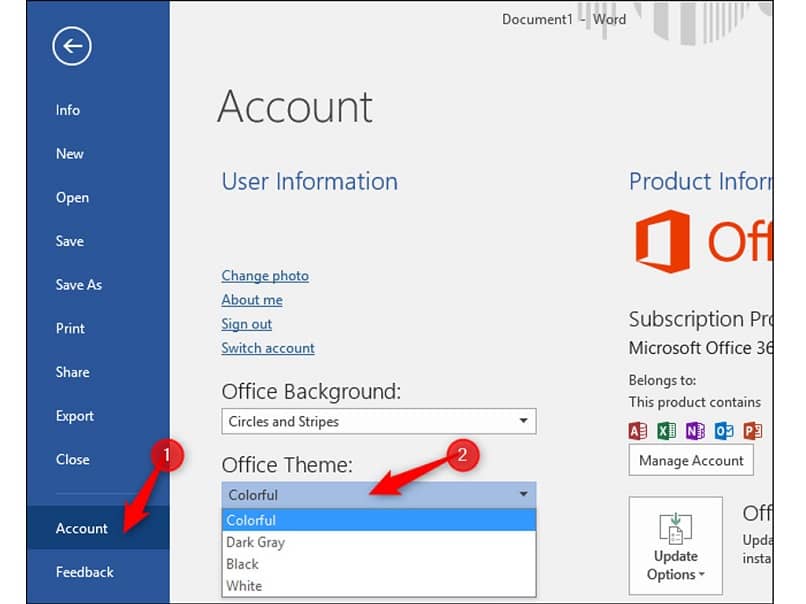Image resolution: width=806 pixels, height=604 pixels.
Task: Open the Print page in sidebar
Action: tap(70, 328)
